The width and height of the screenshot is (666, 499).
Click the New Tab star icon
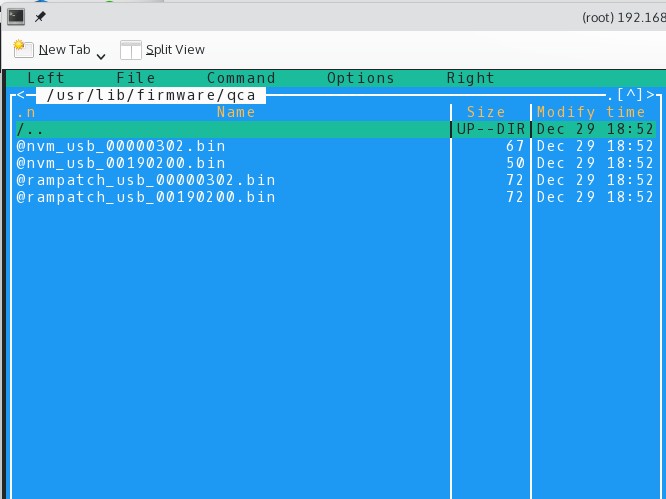[23, 49]
